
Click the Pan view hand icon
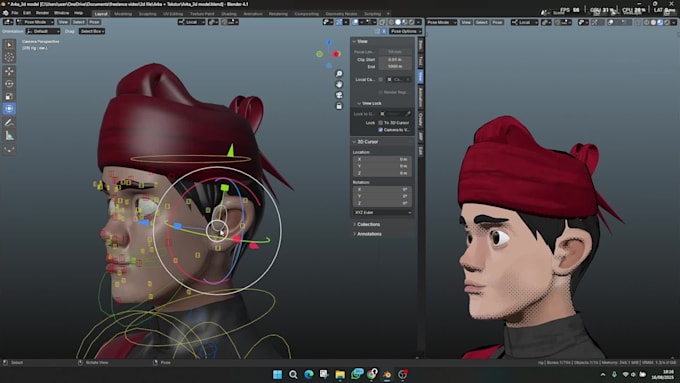[x=339, y=85]
